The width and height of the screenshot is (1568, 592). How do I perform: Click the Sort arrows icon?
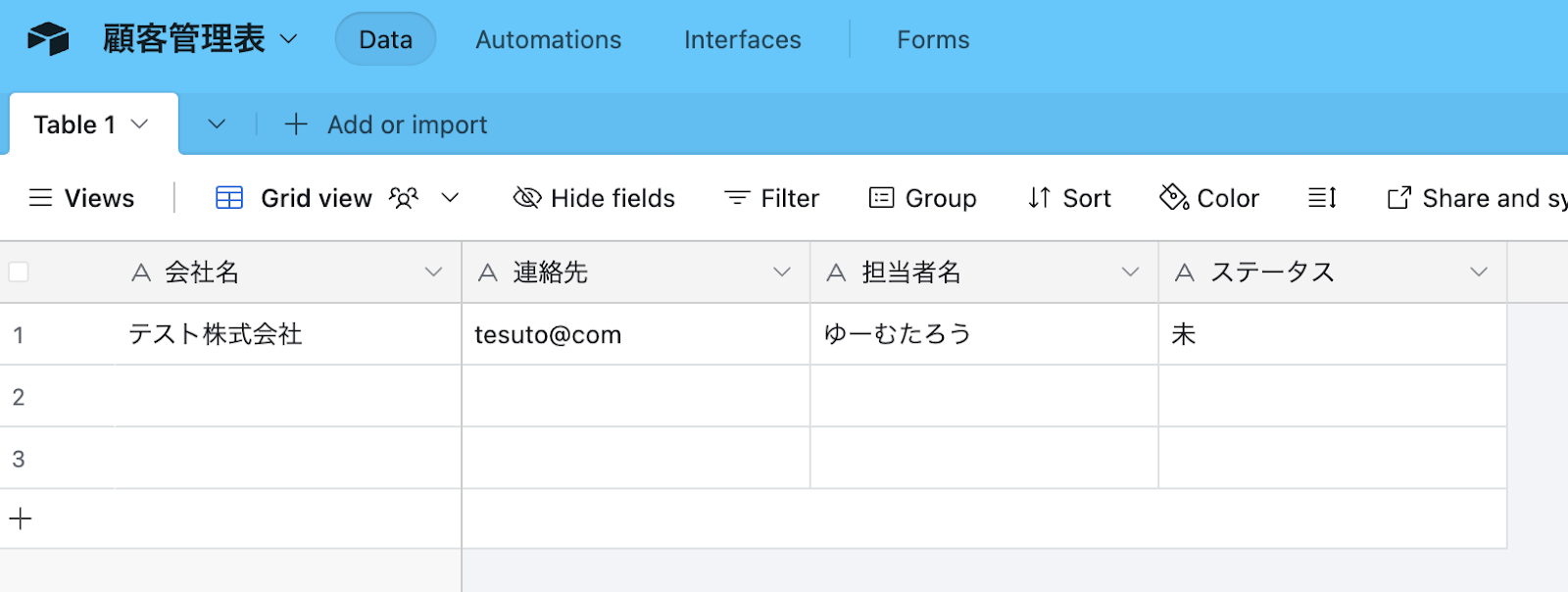click(x=1039, y=198)
